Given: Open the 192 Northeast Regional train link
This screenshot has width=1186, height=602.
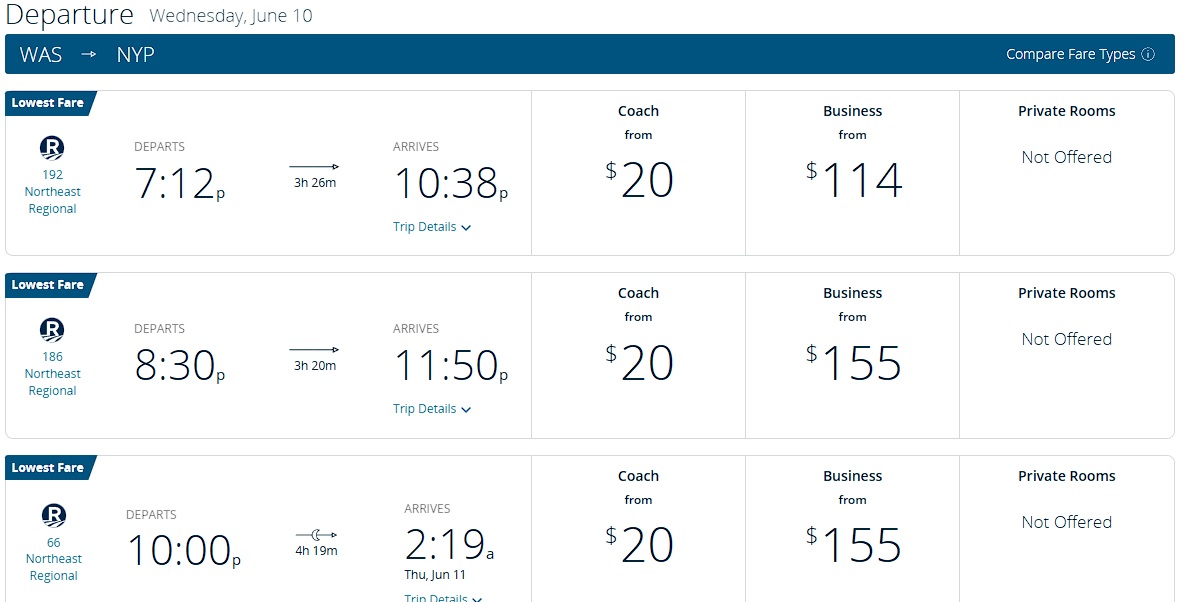Looking at the screenshot, I should [x=52, y=192].
